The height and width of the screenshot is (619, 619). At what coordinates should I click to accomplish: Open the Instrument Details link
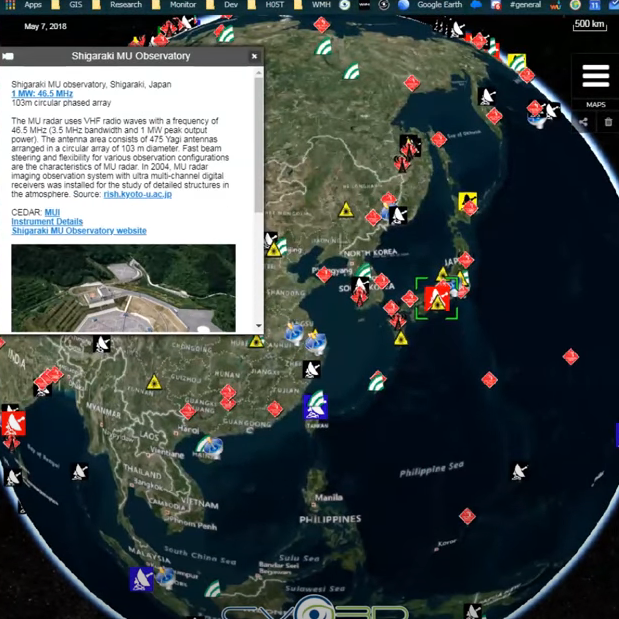pos(47,221)
